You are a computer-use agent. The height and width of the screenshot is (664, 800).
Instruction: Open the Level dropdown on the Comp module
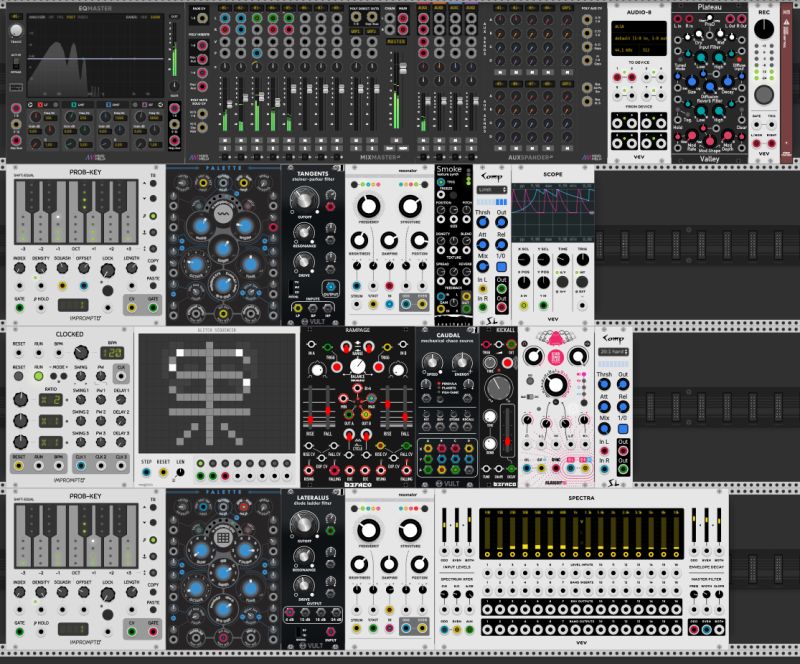pos(493,191)
